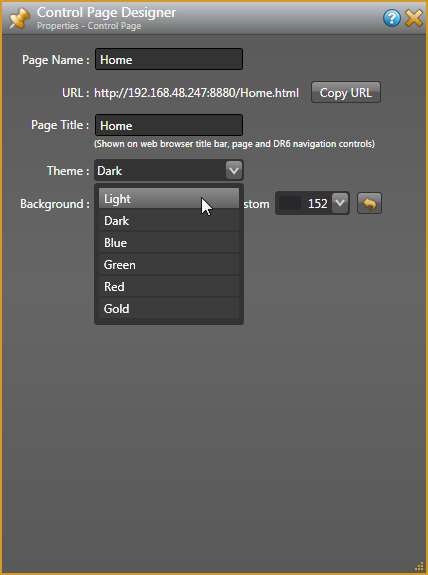Choose the Green theme option

(x=169, y=264)
